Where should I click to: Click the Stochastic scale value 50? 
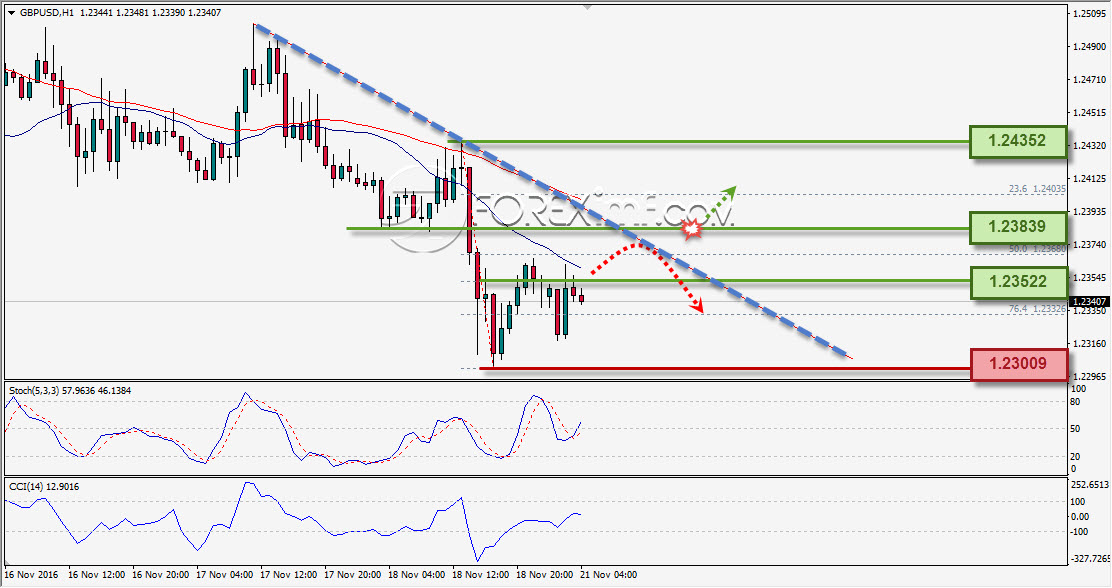coord(1075,429)
